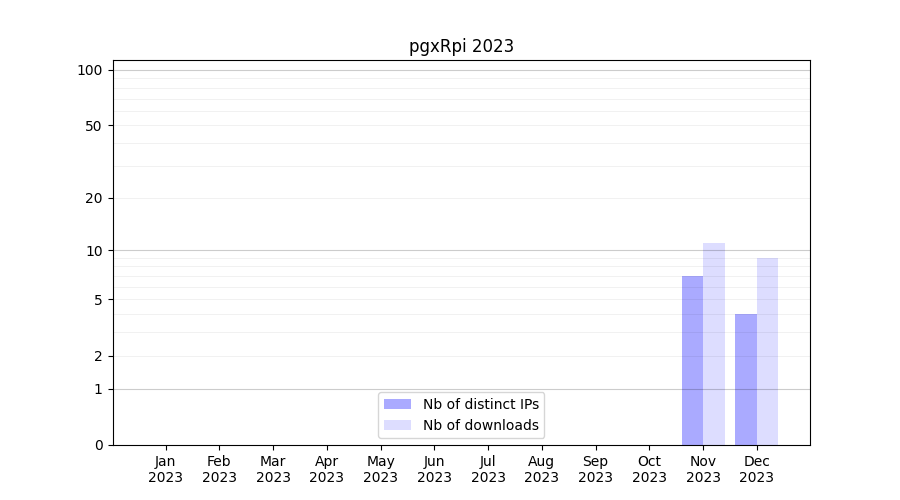The width and height of the screenshot is (900, 500).
Task: Select the Sep 2023 x-axis label
Action: tap(595, 469)
